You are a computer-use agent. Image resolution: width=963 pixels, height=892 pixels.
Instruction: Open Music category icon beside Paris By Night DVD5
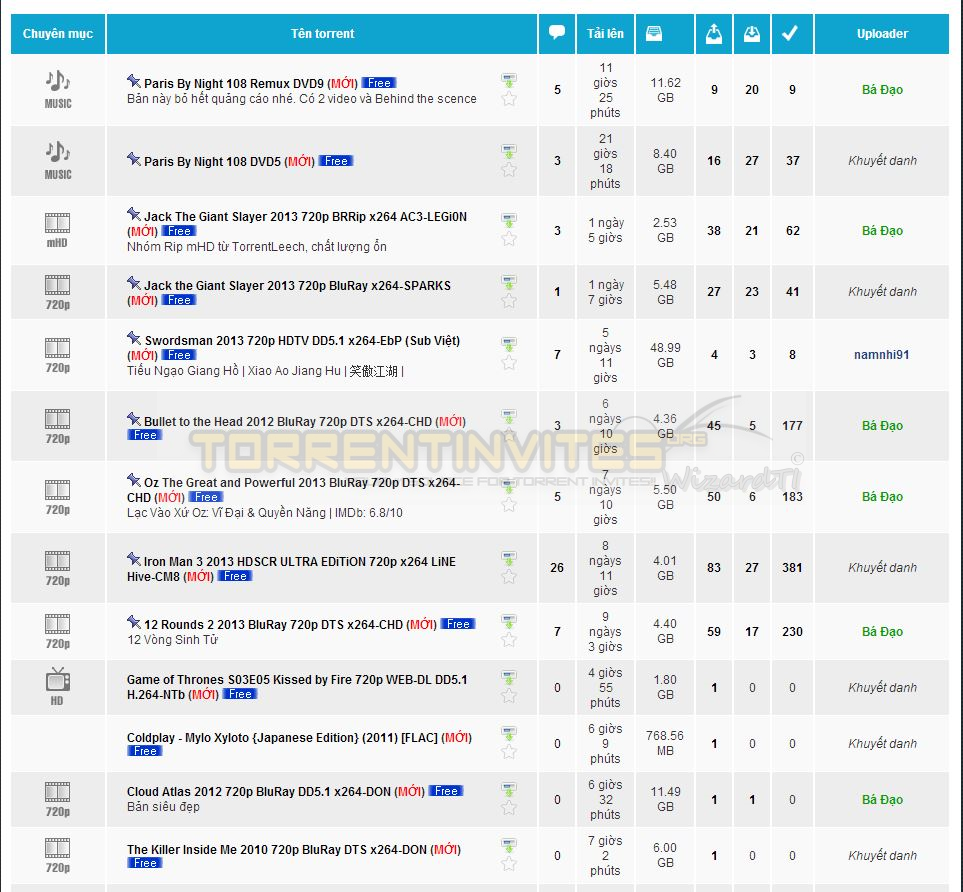[58, 161]
